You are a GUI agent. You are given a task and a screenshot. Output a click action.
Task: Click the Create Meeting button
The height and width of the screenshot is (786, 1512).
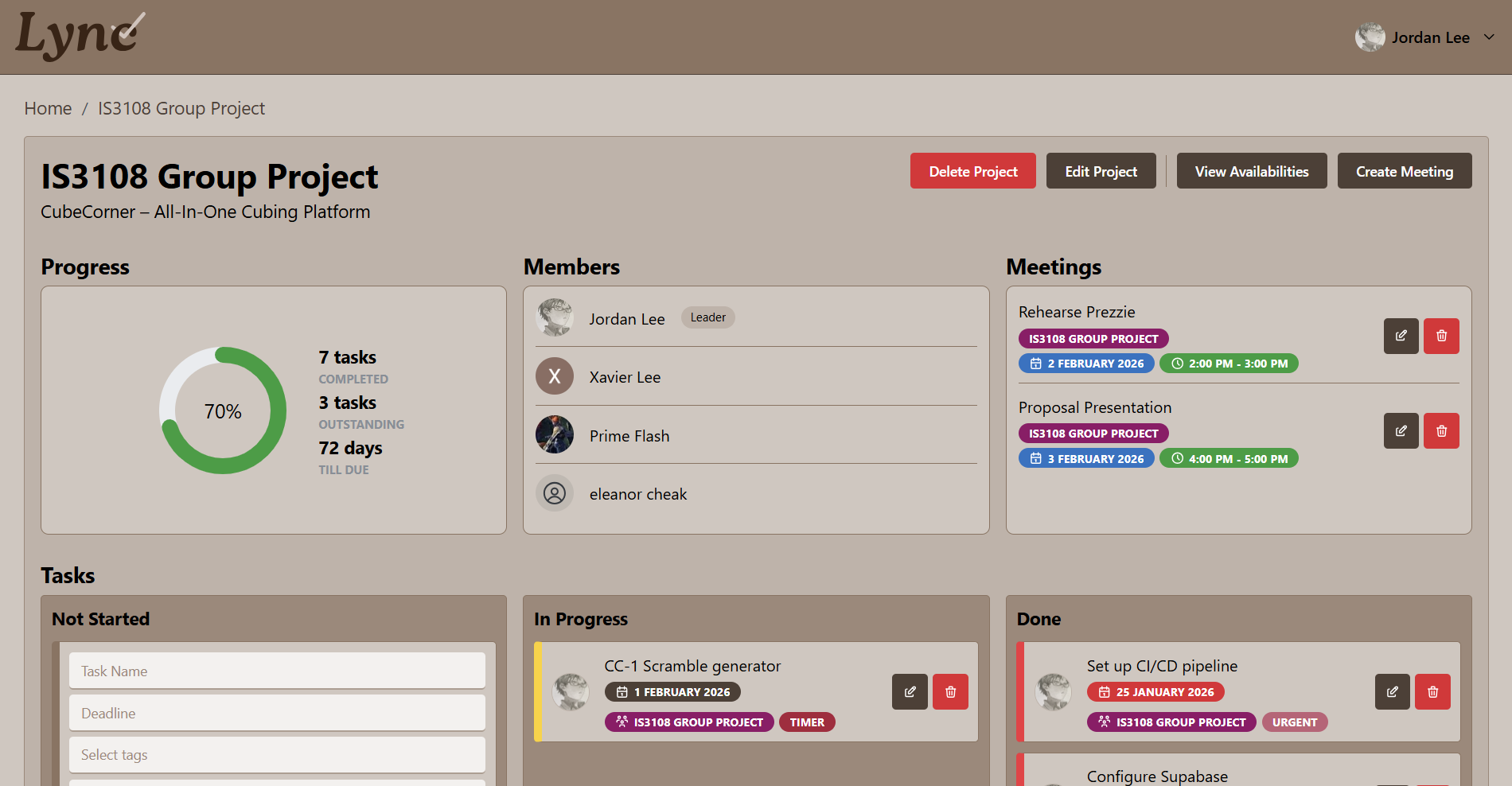(1404, 171)
